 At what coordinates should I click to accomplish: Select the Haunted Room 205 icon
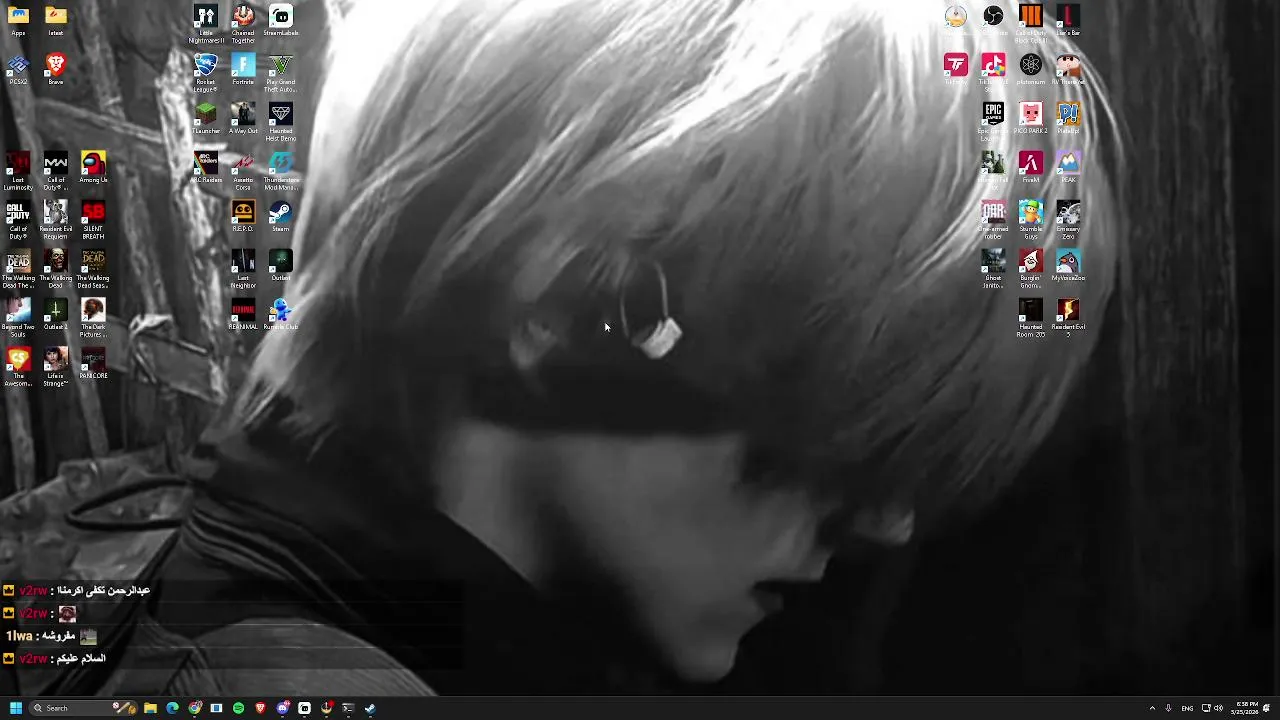point(1031,318)
